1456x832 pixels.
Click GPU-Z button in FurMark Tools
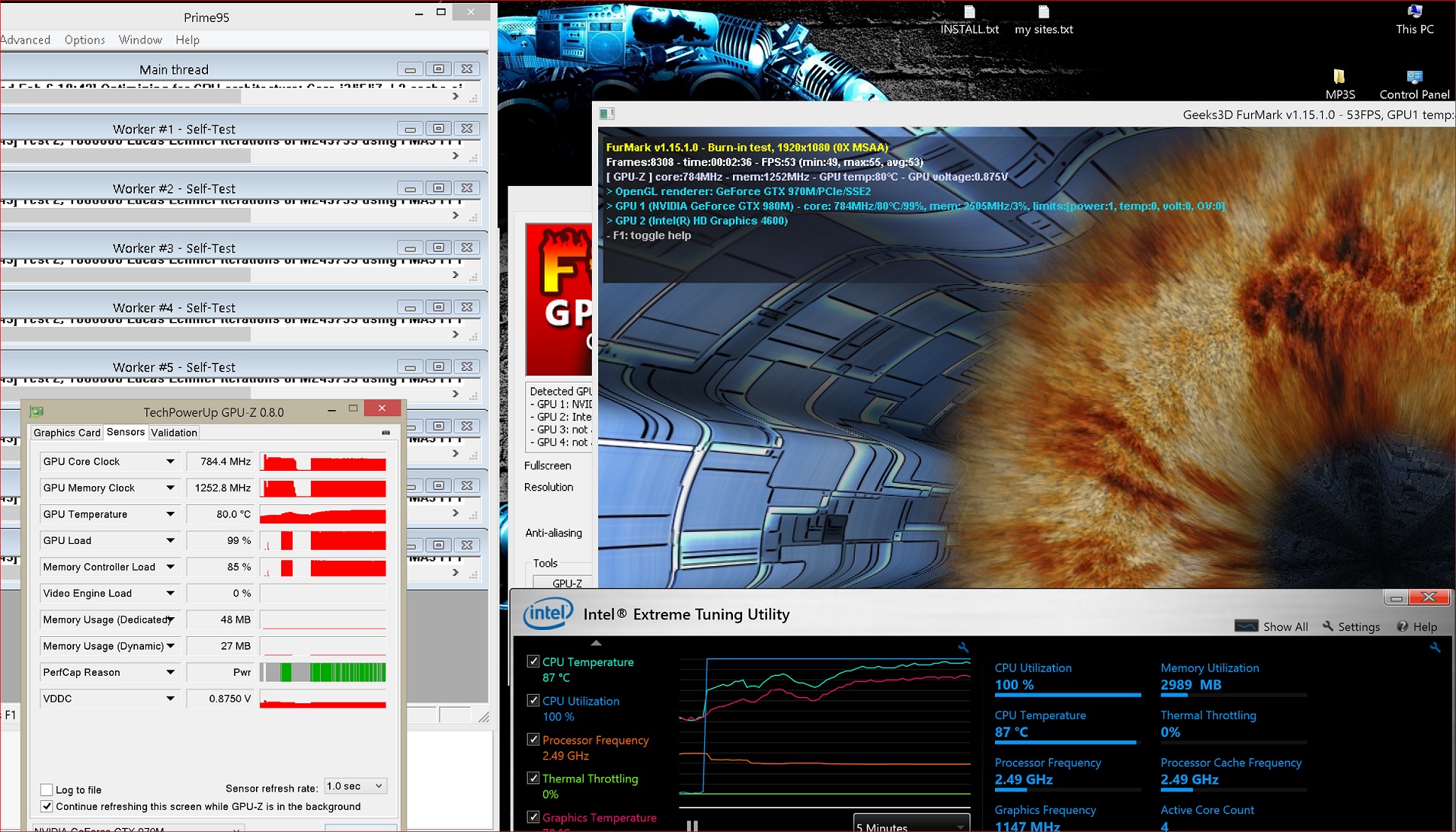pyautogui.click(x=563, y=583)
